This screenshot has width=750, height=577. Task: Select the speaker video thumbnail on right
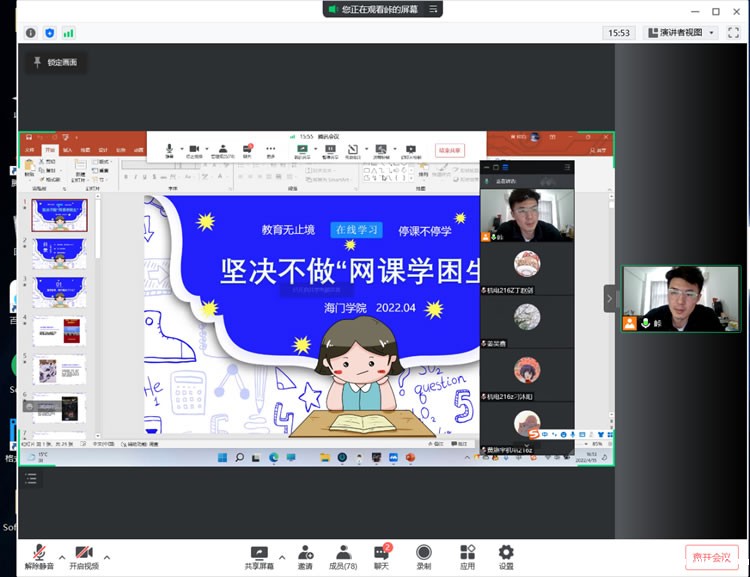click(680, 299)
